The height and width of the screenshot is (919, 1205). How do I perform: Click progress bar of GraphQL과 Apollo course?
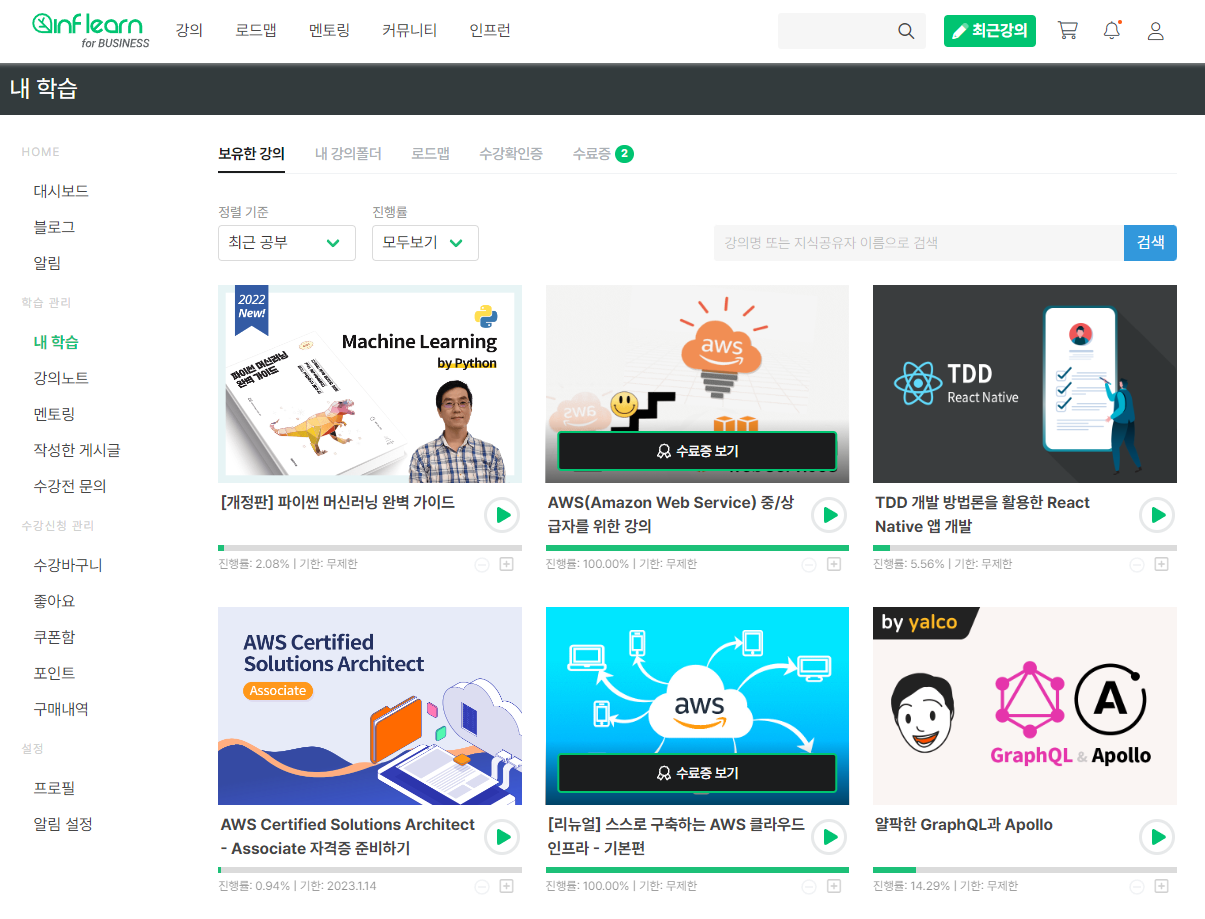coord(1025,870)
